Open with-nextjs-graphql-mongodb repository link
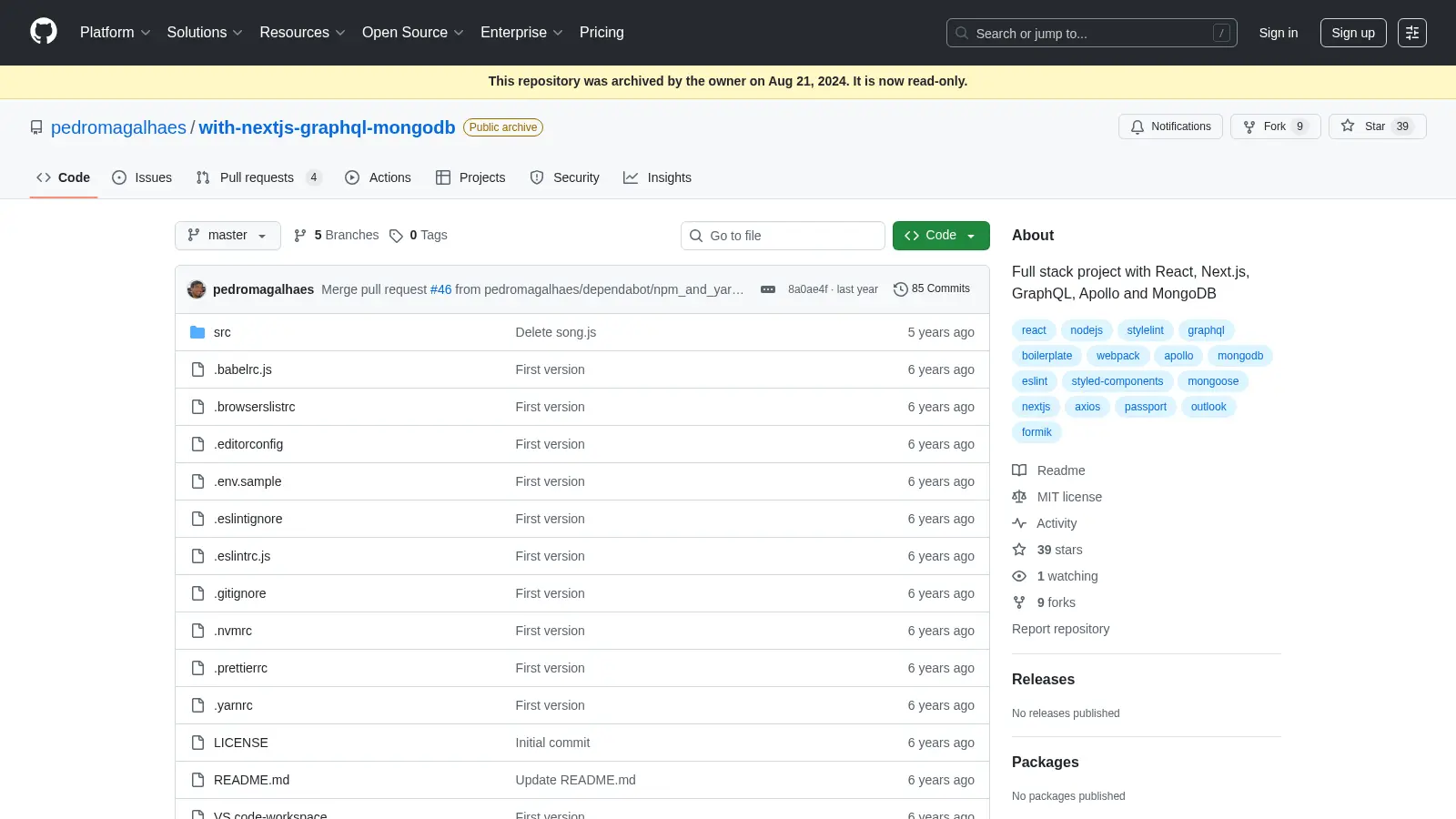1456x819 pixels. click(x=327, y=127)
